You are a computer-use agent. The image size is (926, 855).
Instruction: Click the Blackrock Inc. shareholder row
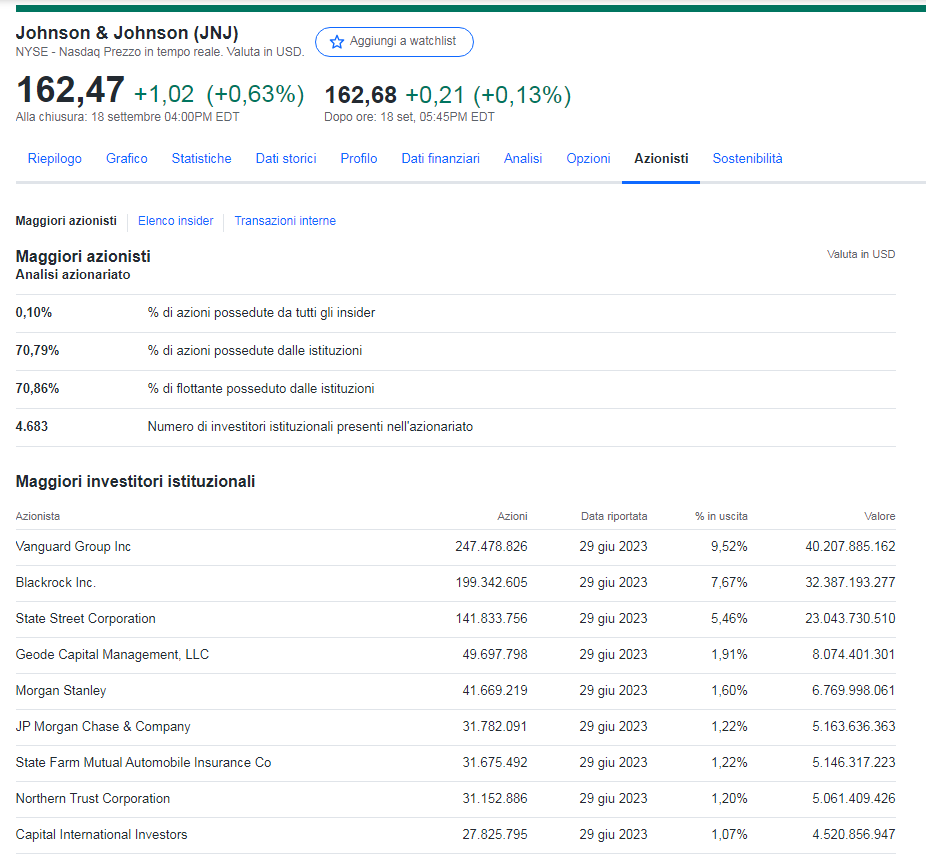point(56,583)
